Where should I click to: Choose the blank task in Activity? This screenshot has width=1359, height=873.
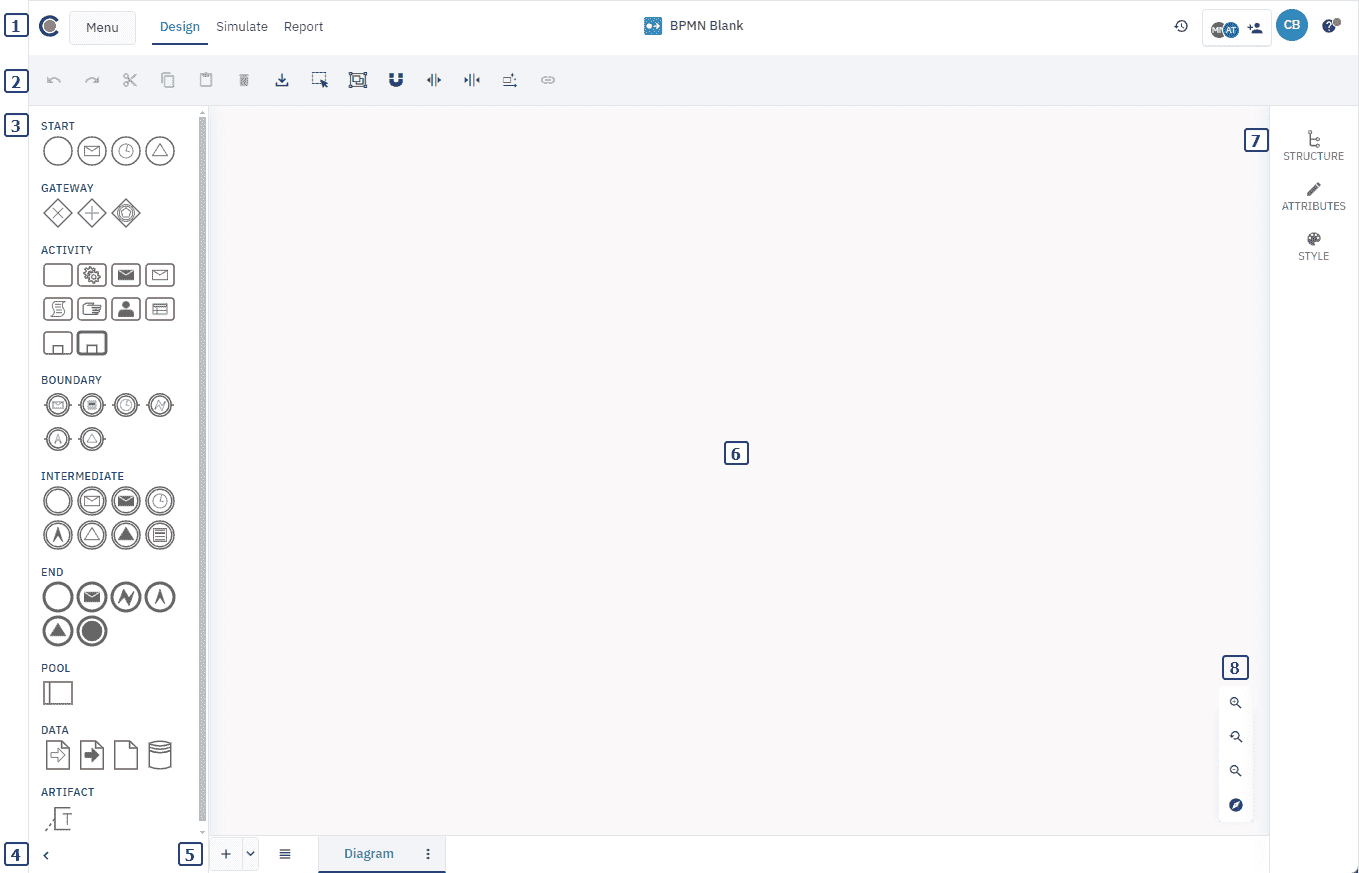point(58,275)
